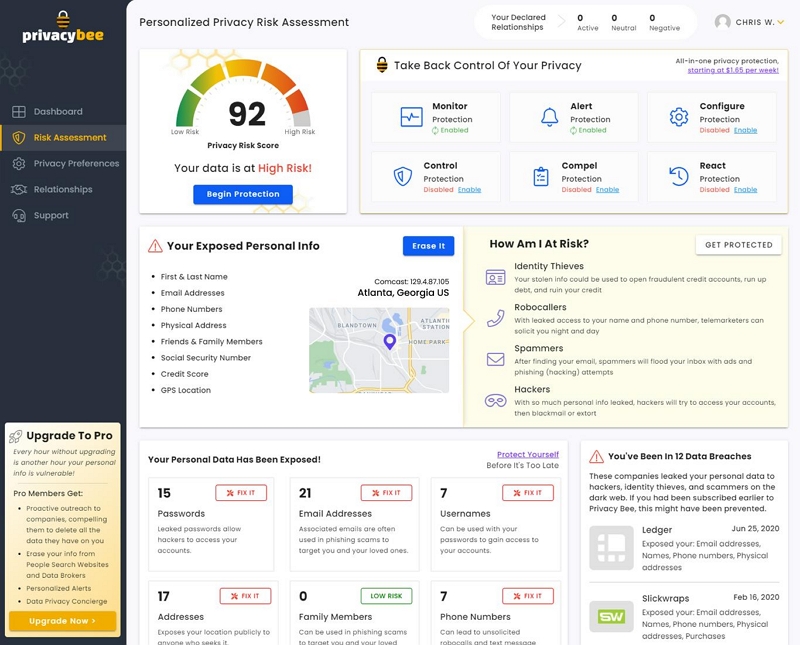The image size is (800, 645).
Task: Click the Neutral relationships count
Action: tap(623, 22)
